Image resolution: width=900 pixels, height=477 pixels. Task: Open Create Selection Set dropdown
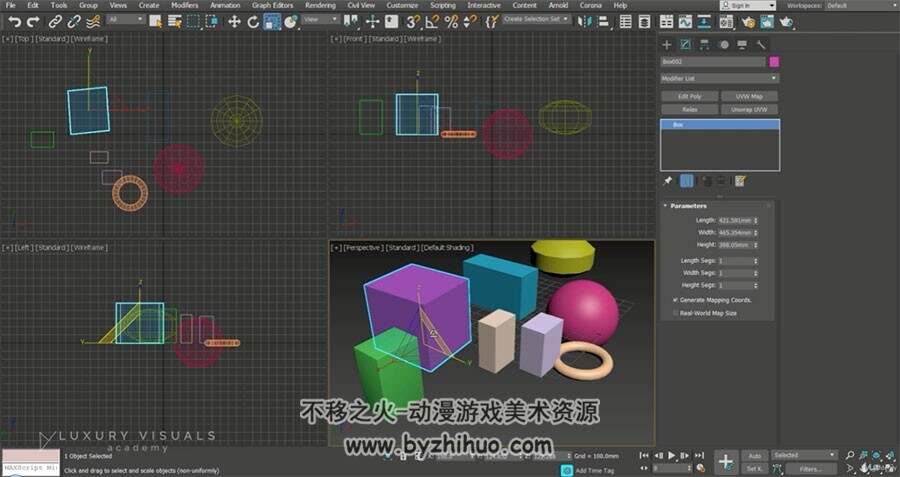click(x=536, y=20)
